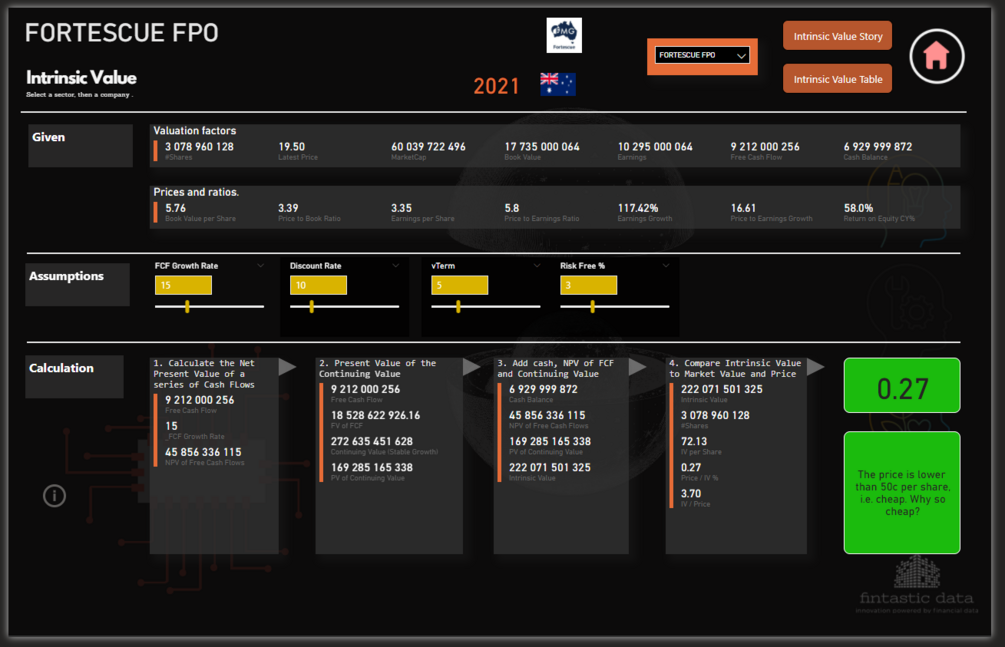Click the home icon button
Image resolution: width=1005 pixels, height=647 pixels.
(936, 56)
